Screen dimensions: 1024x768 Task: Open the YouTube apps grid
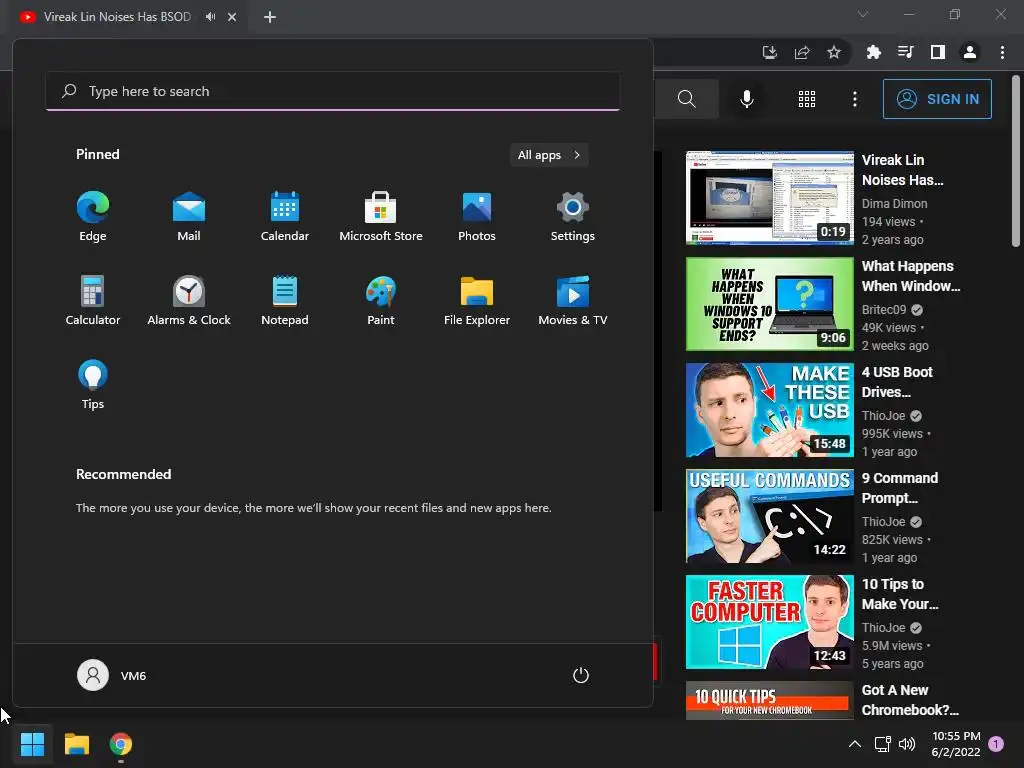tap(807, 99)
